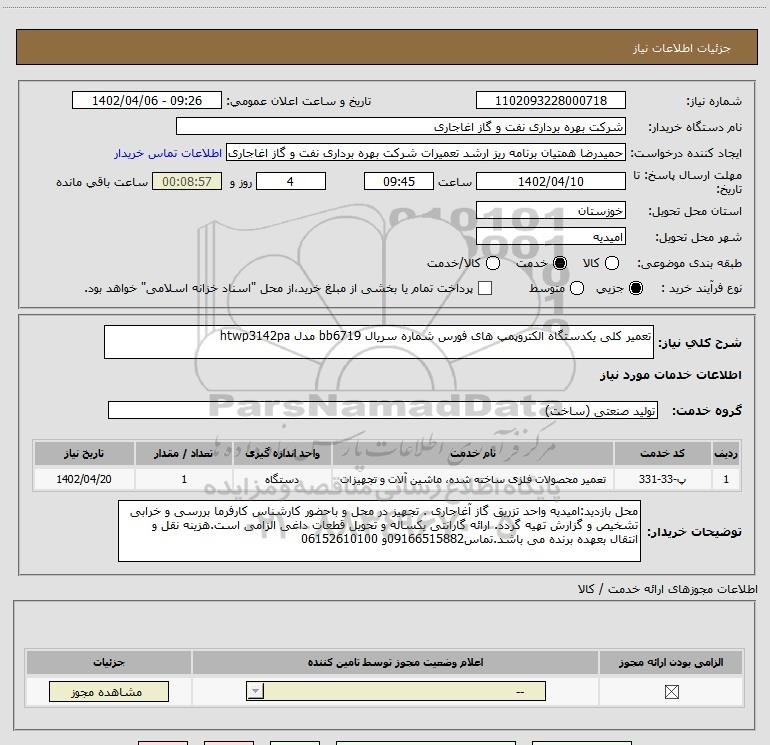
Task: Click the service group field تولید صنعتی
Action: point(383,411)
